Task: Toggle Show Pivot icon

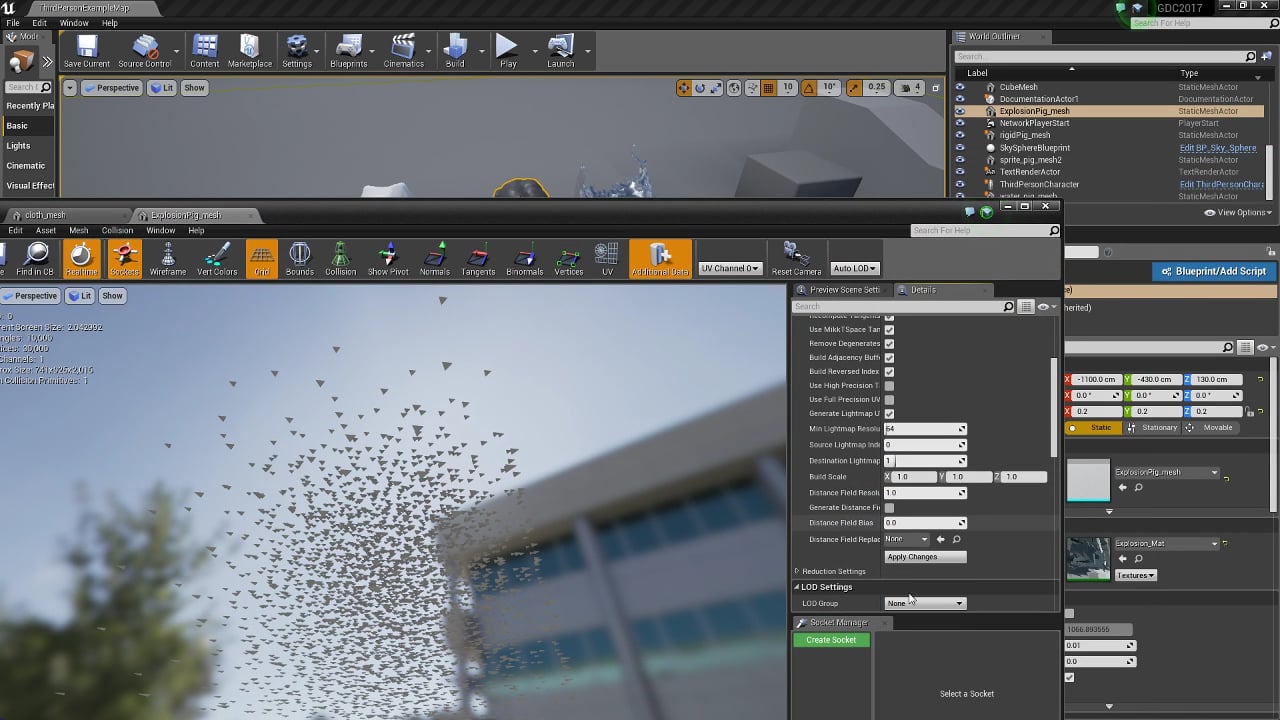Action: 389,259
